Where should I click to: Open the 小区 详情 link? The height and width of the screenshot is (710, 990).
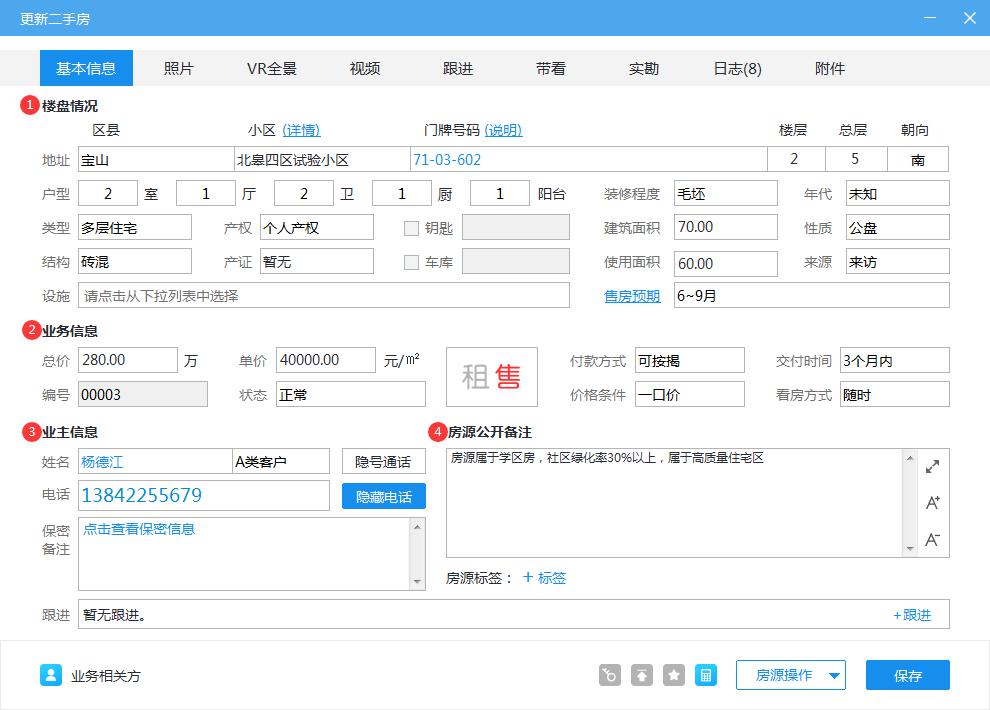299,132
